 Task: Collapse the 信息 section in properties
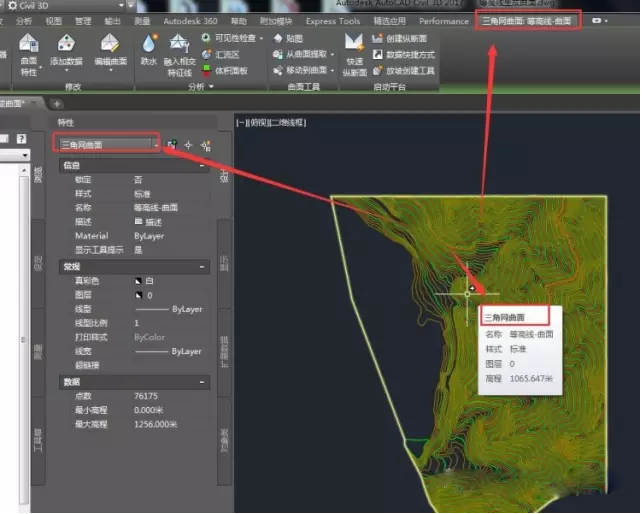point(203,166)
